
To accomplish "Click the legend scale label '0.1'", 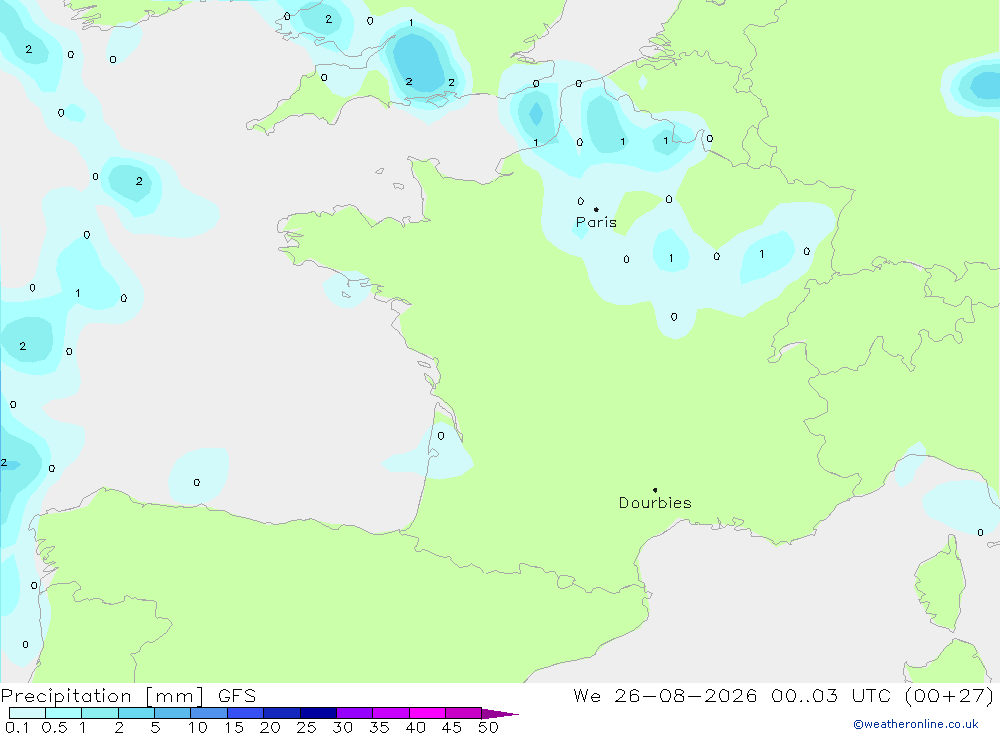I will [x=17, y=727].
